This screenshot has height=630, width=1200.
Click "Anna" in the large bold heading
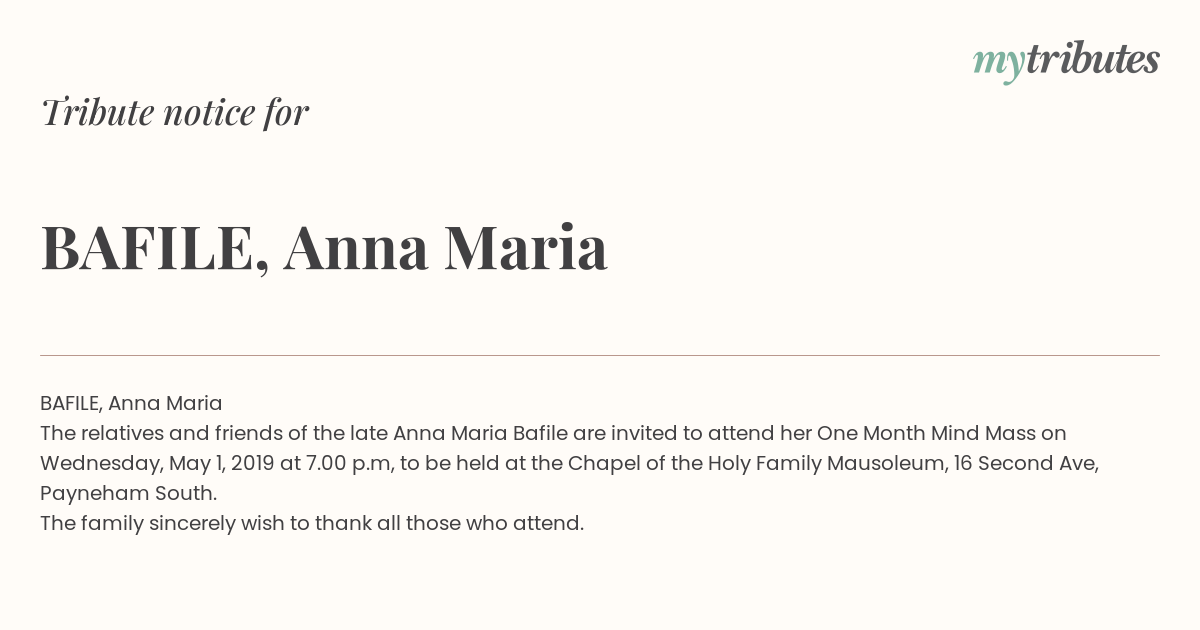[x=356, y=247]
